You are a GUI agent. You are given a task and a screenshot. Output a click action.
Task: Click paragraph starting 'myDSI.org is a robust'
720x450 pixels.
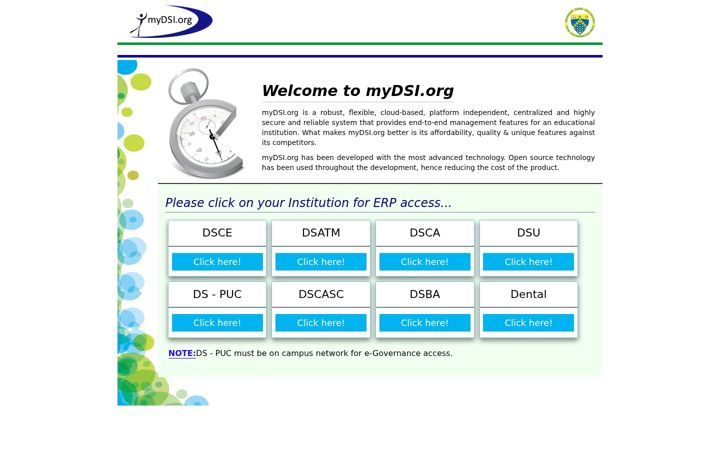click(x=428, y=127)
